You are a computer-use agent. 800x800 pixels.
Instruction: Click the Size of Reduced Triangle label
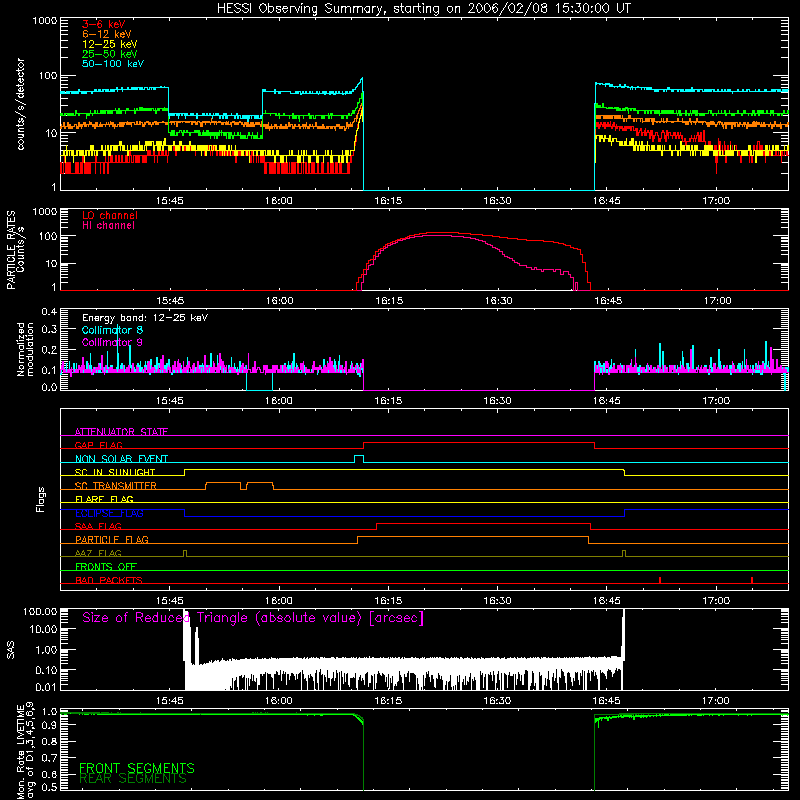tap(253, 618)
